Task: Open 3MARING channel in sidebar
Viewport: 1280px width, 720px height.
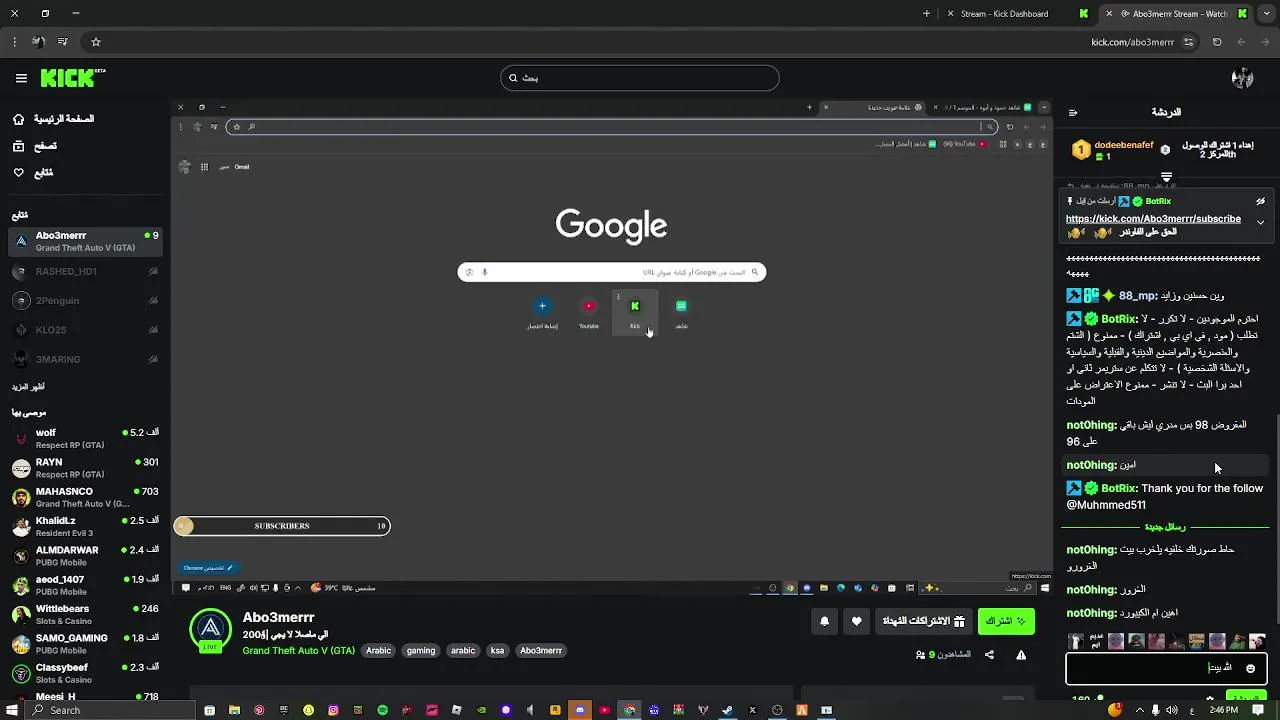Action: [85, 358]
